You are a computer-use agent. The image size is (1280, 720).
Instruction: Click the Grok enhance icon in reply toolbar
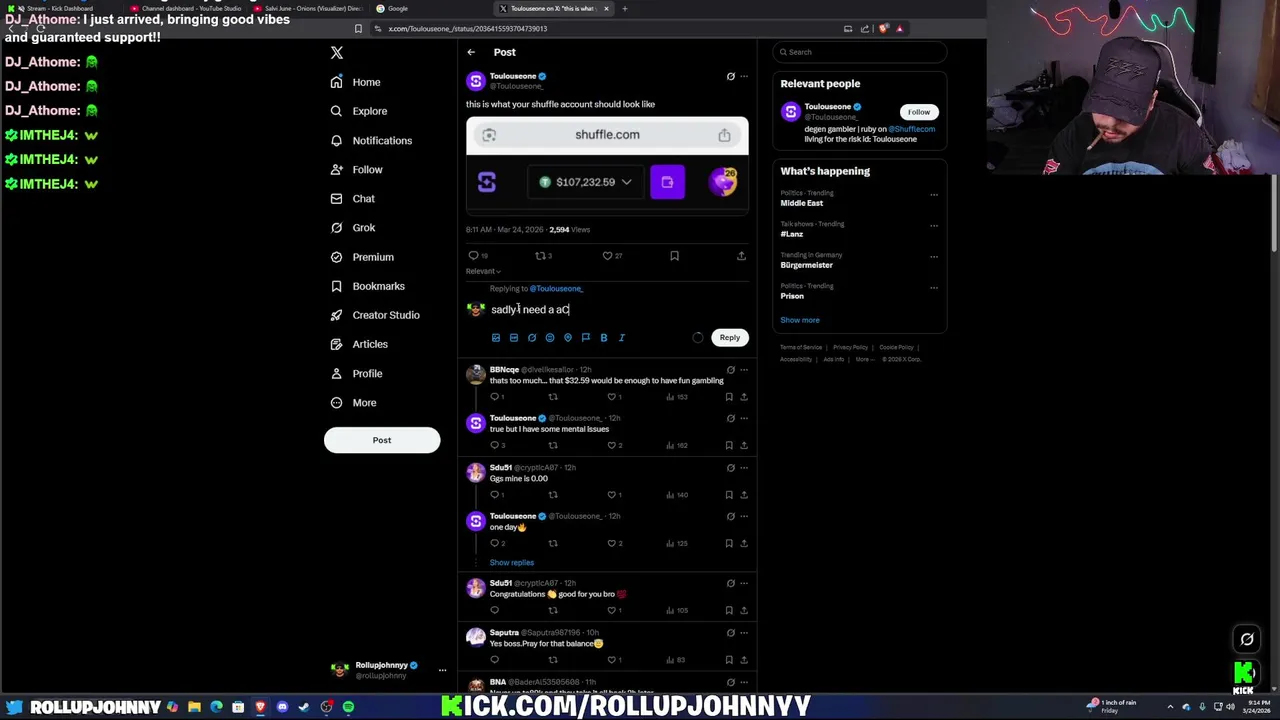click(x=532, y=338)
